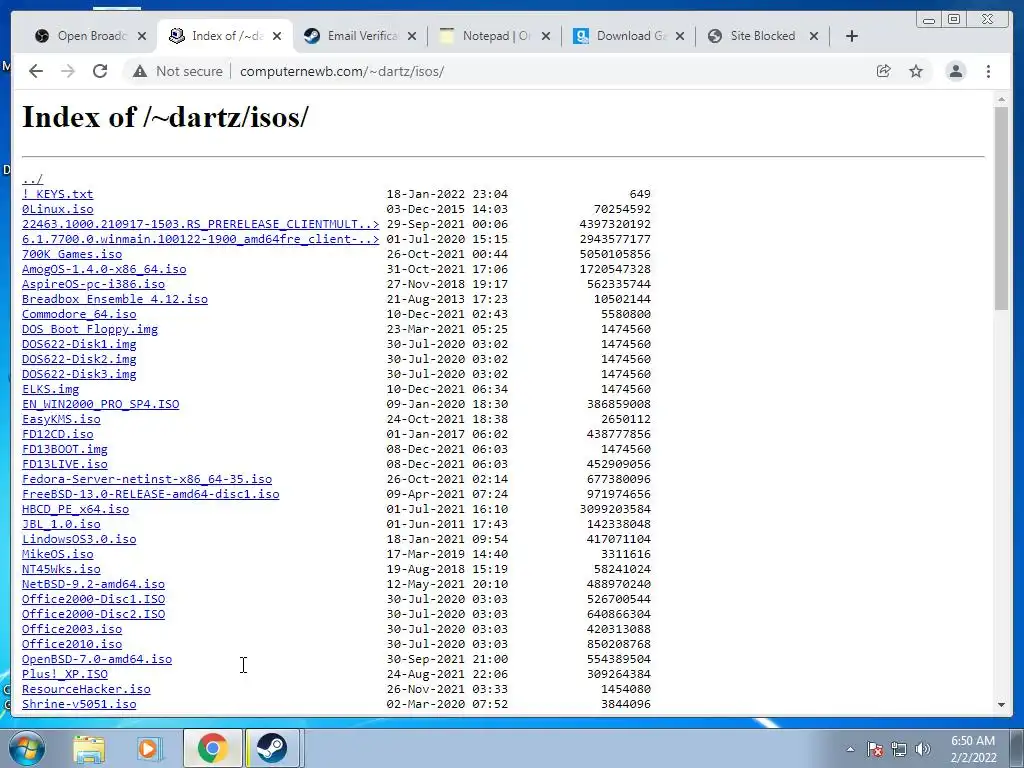Open the MikeOS.iso link

57,554
